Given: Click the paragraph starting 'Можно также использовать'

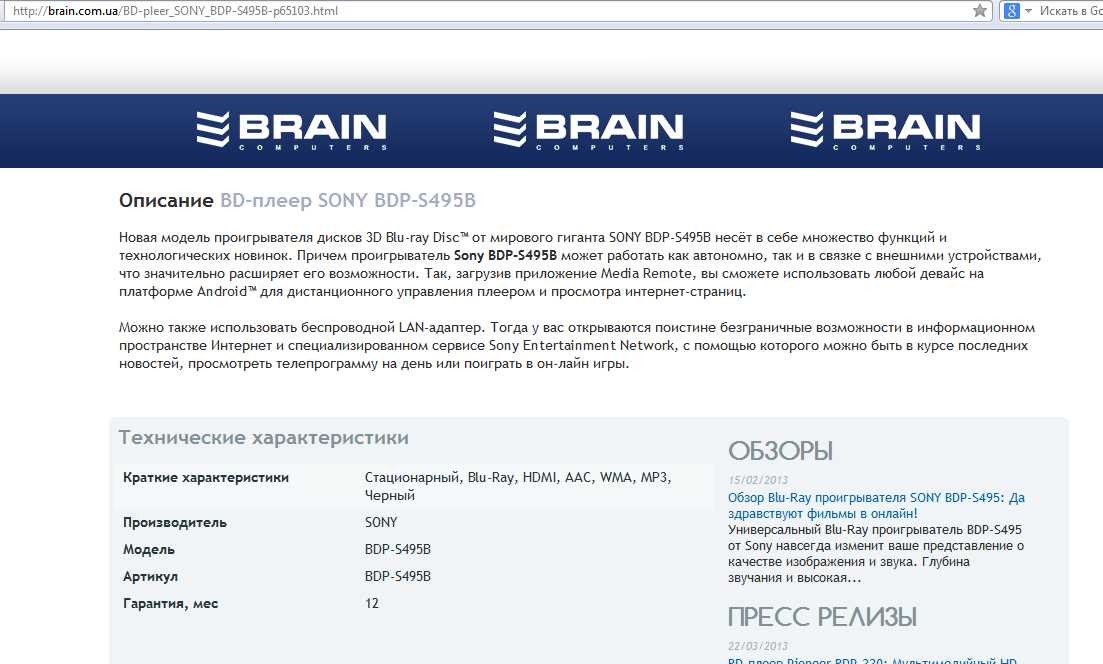Looking at the screenshot, I should (x=577, y=345).
